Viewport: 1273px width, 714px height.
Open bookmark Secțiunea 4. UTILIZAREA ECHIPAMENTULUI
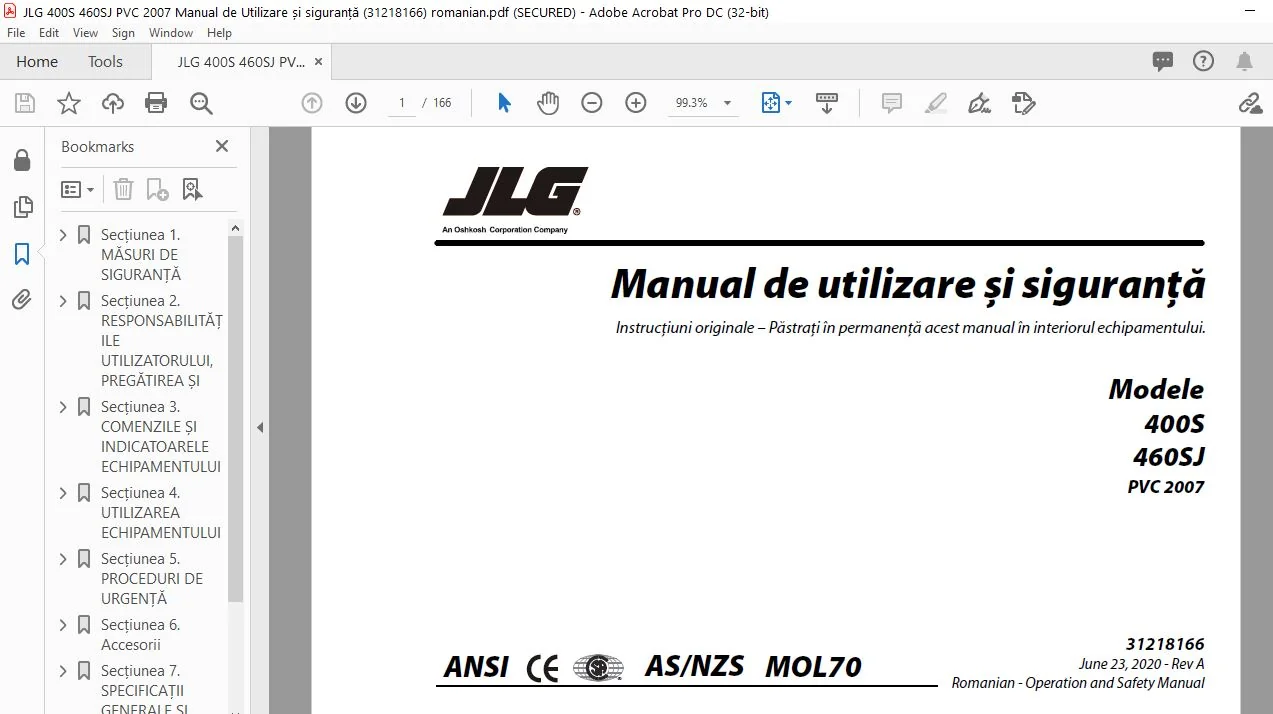(160, 513)
